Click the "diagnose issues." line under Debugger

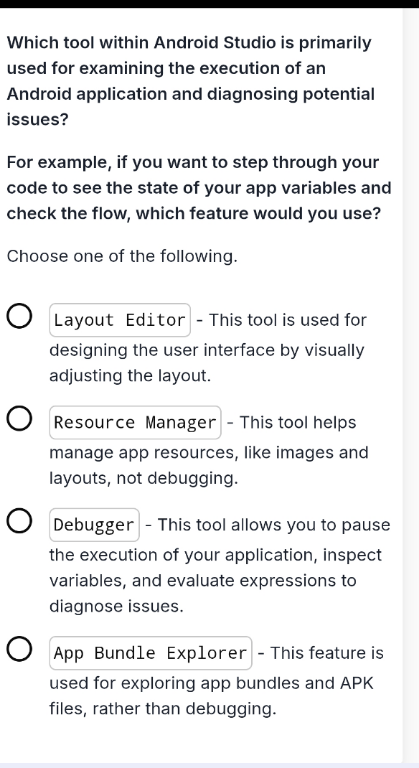point(117,607)
